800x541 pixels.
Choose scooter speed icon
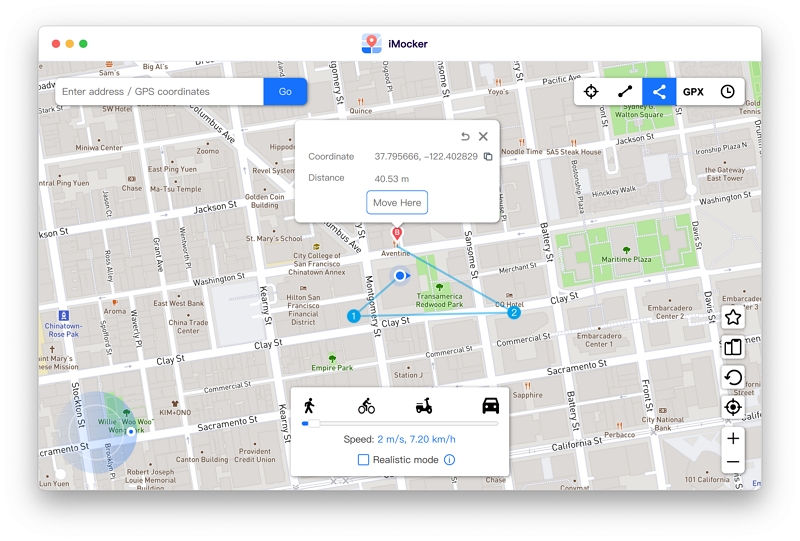[424, 406]
